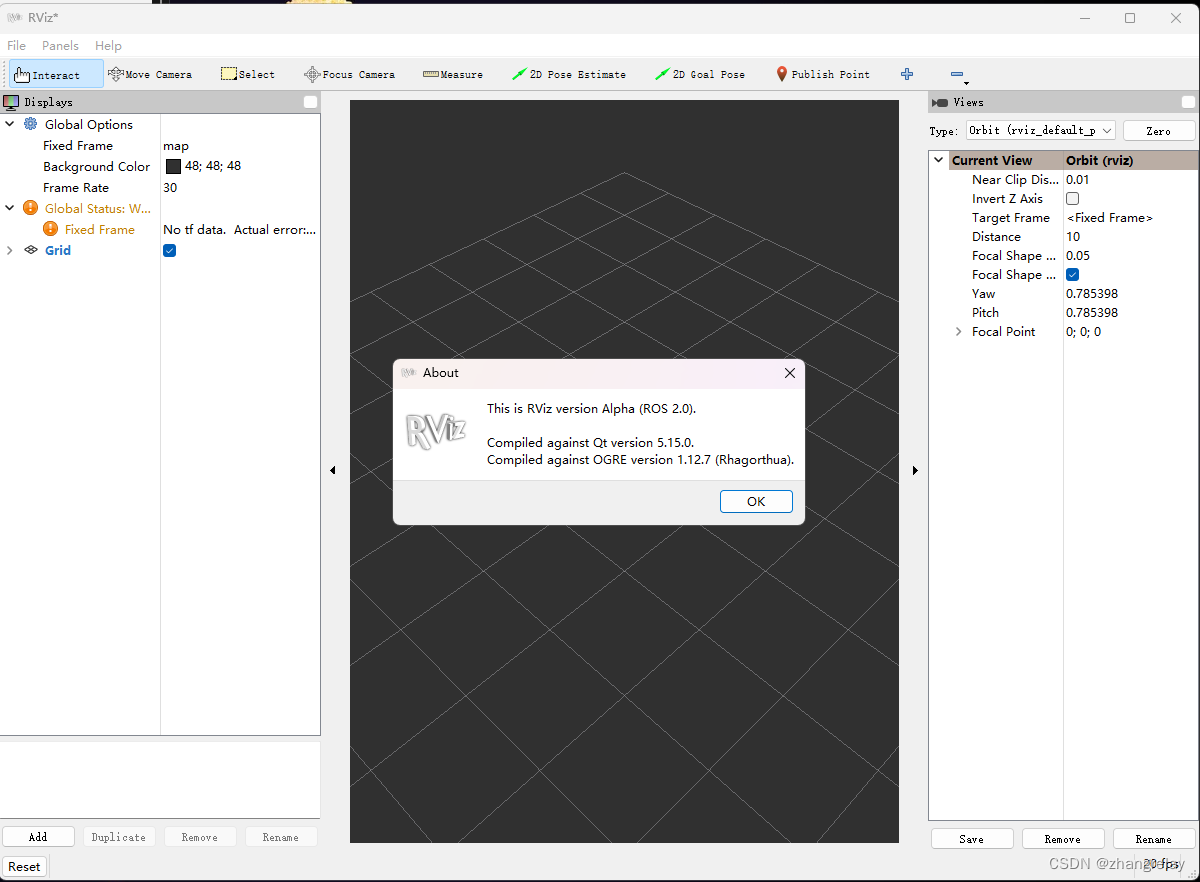This screenshot has height=882, width=1200.
Task: Select the Interact tool
Action: click(x=56, y=74)
